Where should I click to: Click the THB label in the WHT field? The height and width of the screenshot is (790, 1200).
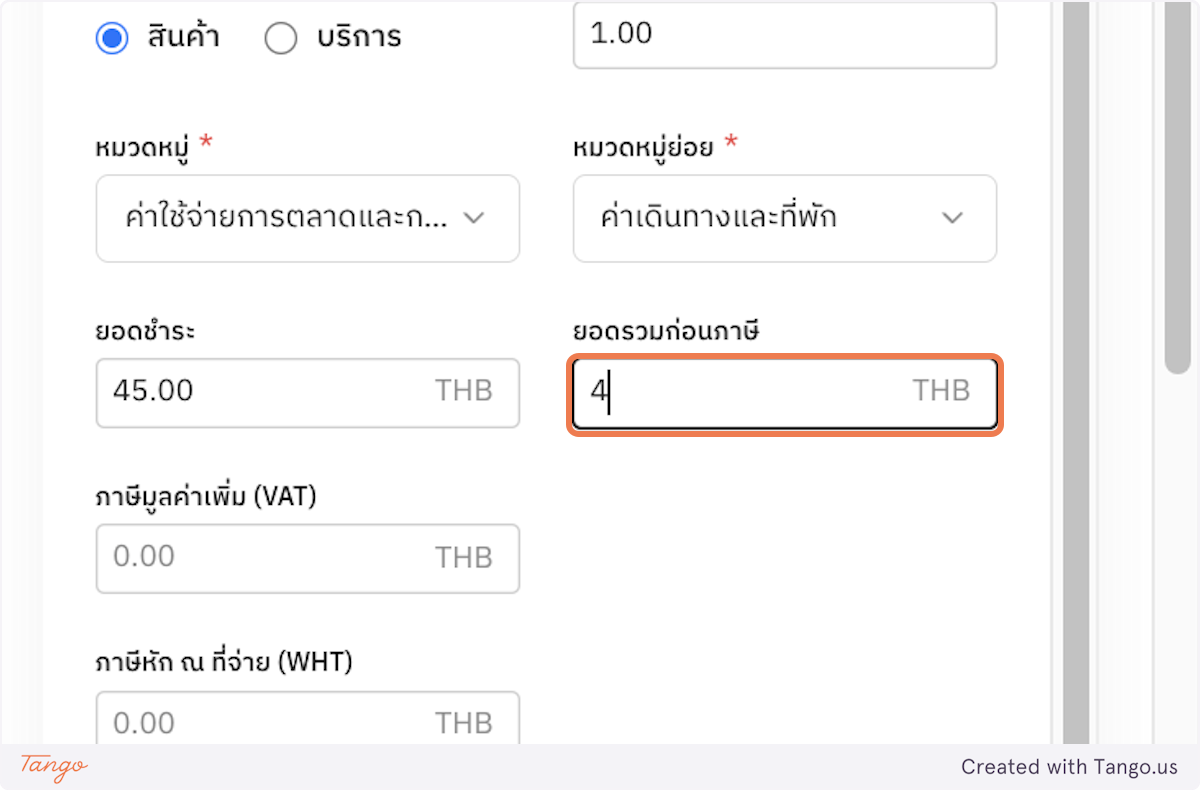[464, 722]
